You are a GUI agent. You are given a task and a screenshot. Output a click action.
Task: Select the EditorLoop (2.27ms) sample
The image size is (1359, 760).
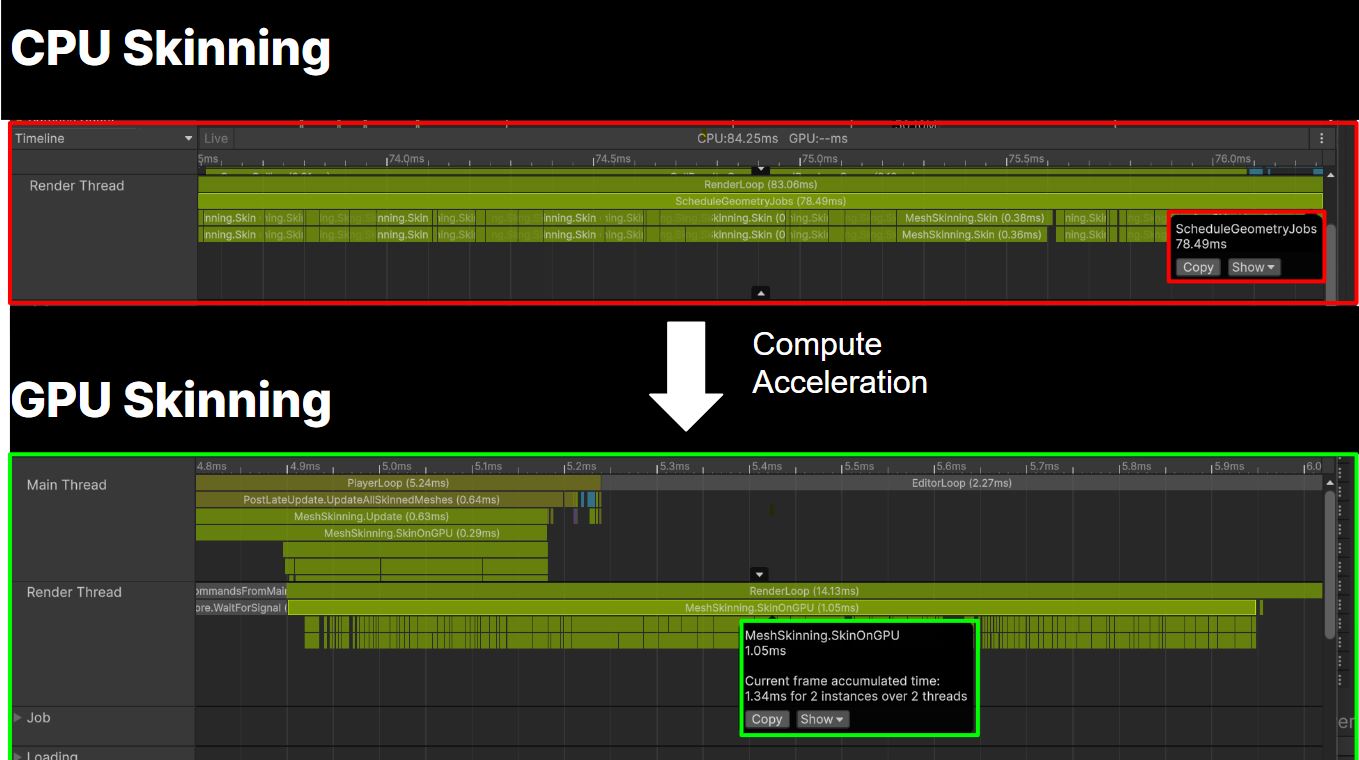960,483
